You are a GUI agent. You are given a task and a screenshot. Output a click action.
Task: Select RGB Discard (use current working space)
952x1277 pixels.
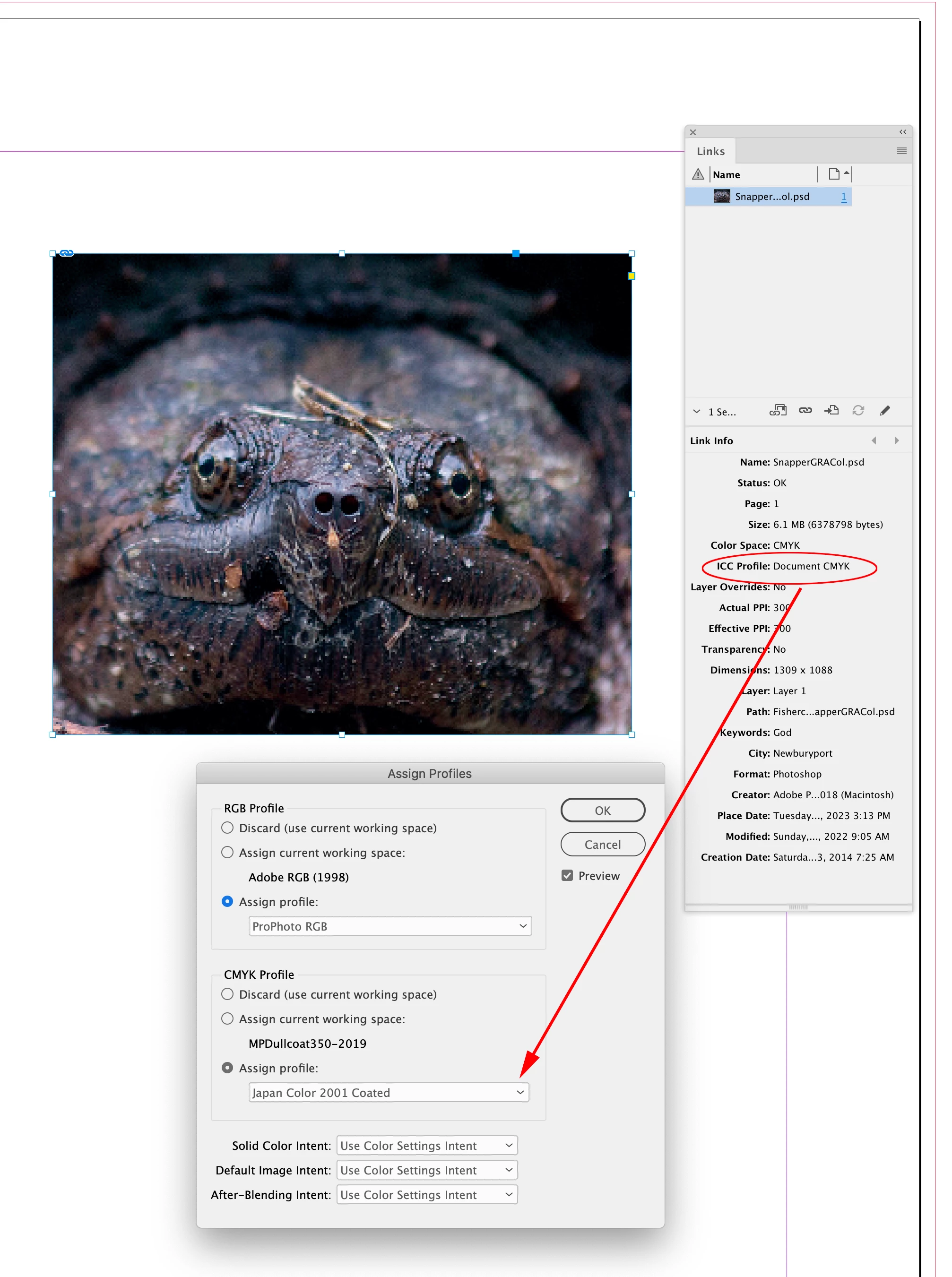228,828
